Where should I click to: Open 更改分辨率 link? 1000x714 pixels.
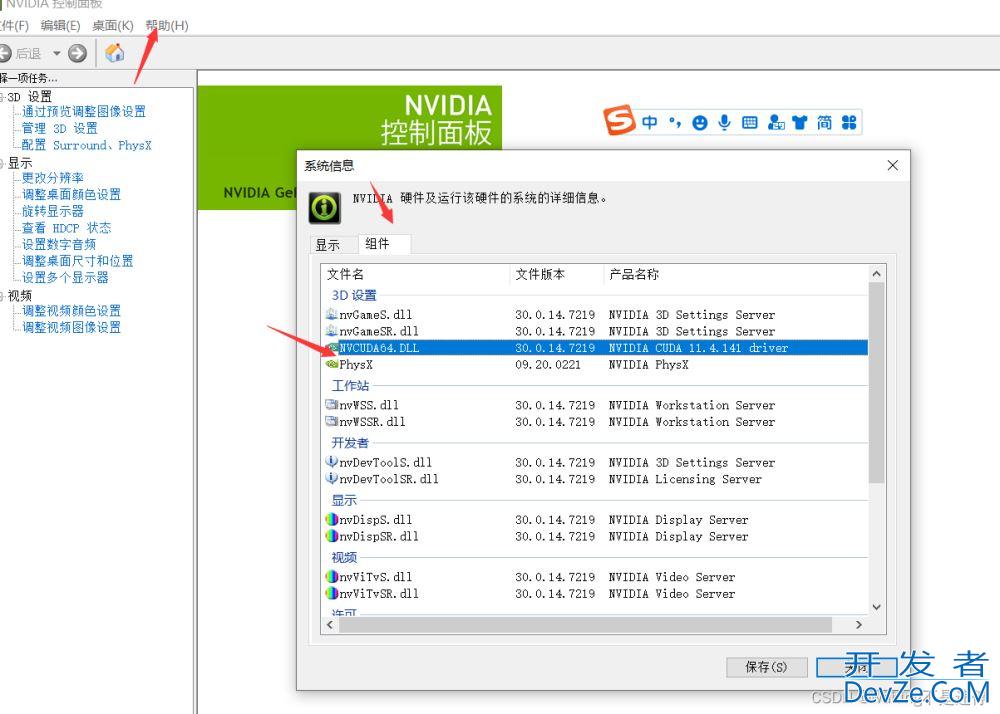(53, 178)
